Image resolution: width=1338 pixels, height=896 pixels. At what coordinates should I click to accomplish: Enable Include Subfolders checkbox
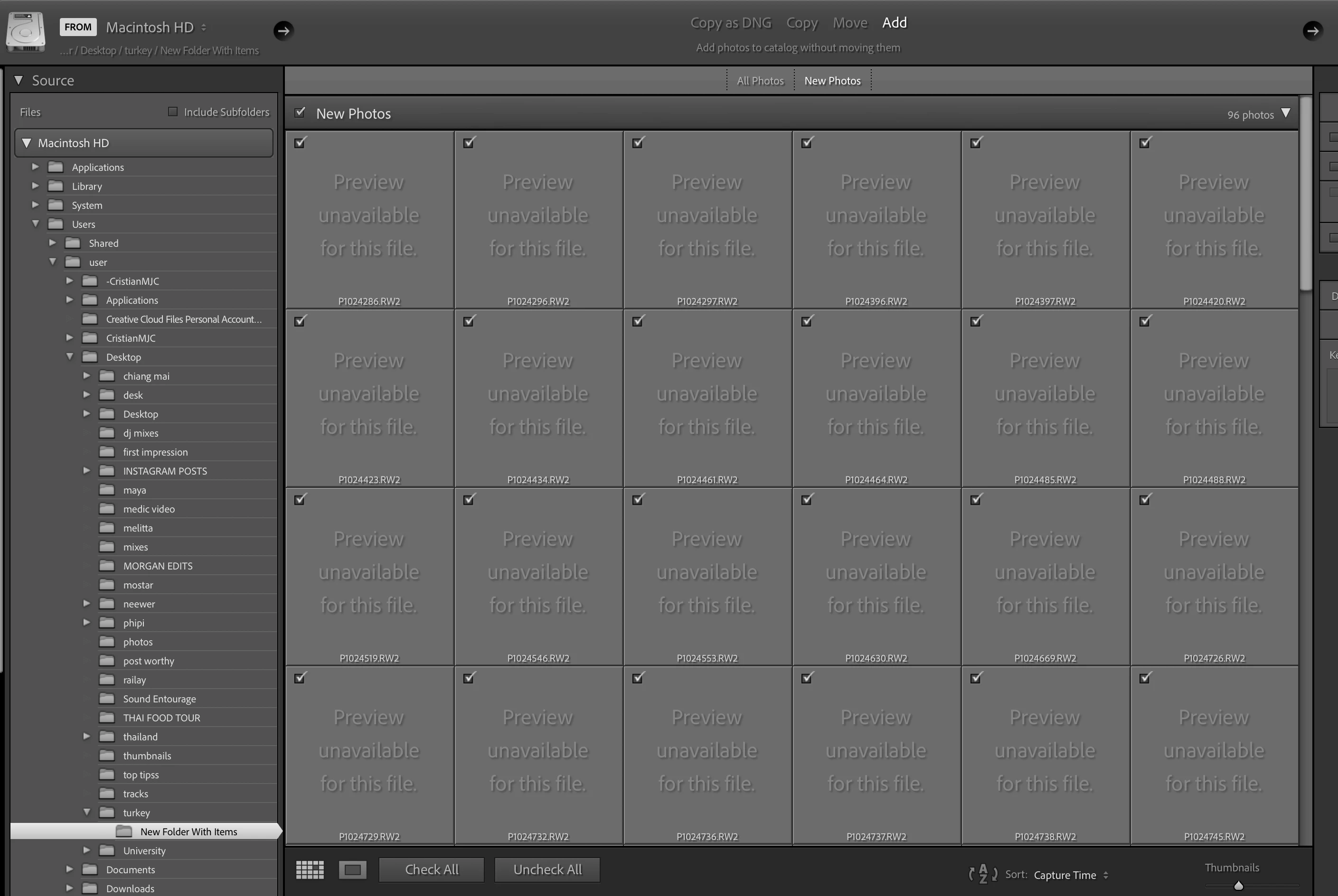(x=173, y=112)
